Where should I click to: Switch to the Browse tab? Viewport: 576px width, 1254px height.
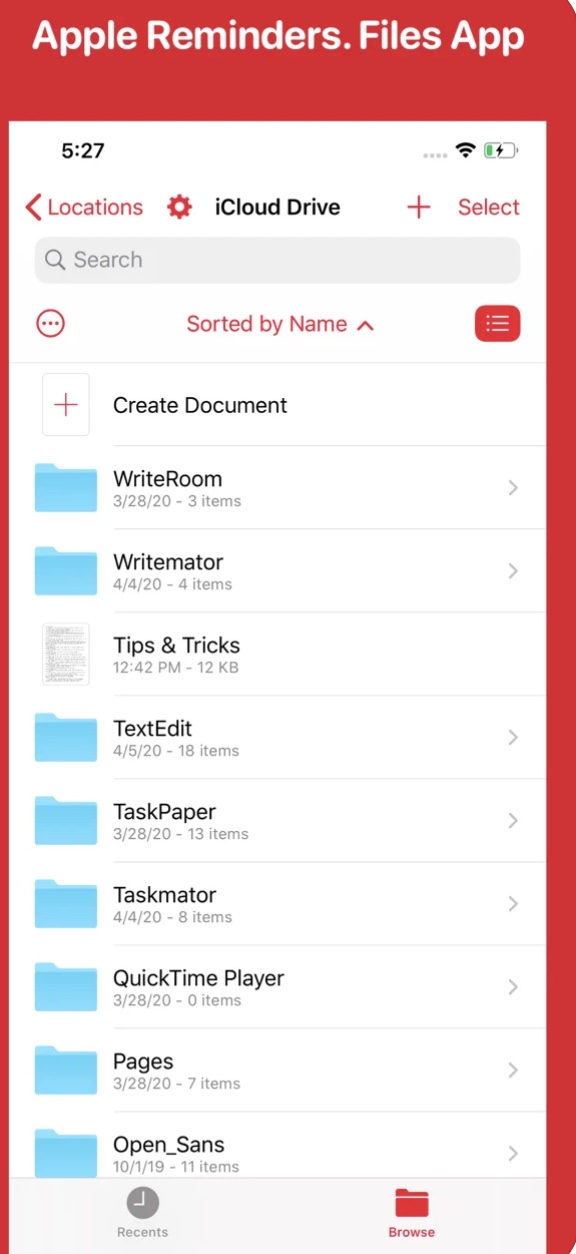(412, 1213)
